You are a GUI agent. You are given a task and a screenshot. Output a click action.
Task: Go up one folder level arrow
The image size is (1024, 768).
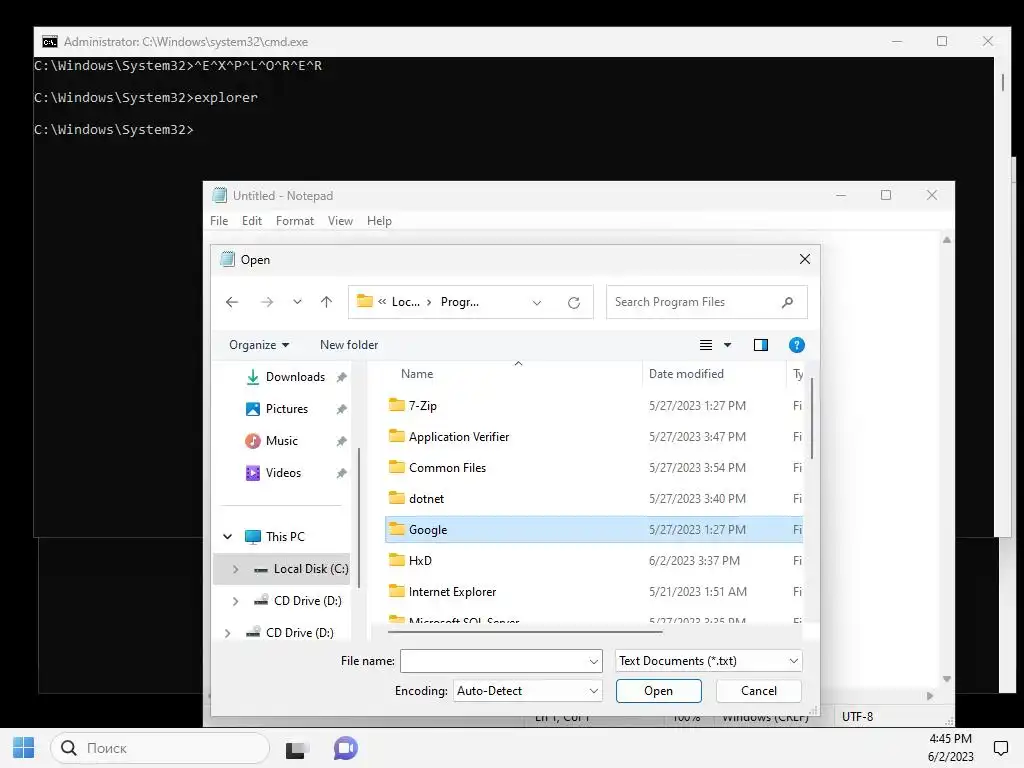(x=327, y=302)
